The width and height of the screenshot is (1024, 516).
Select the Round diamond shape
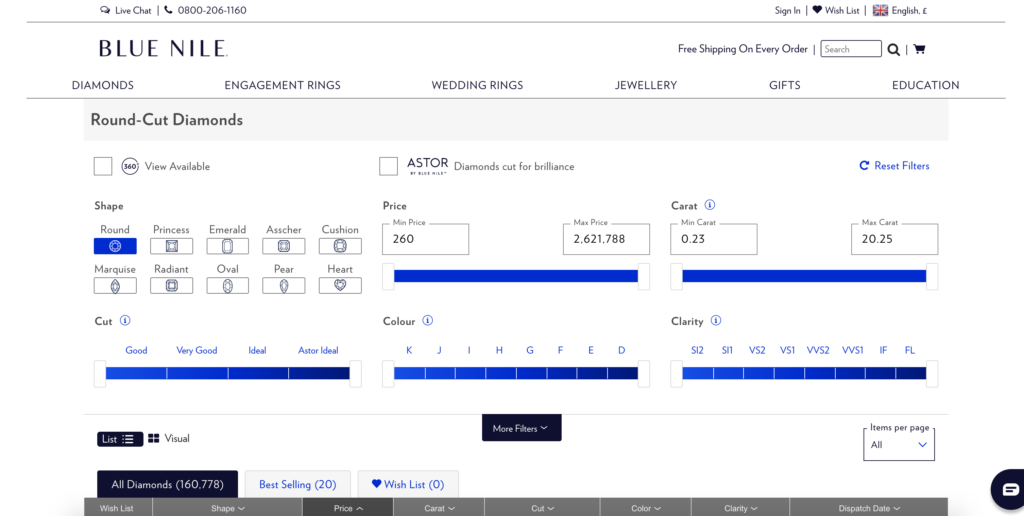tap(115, 246)
